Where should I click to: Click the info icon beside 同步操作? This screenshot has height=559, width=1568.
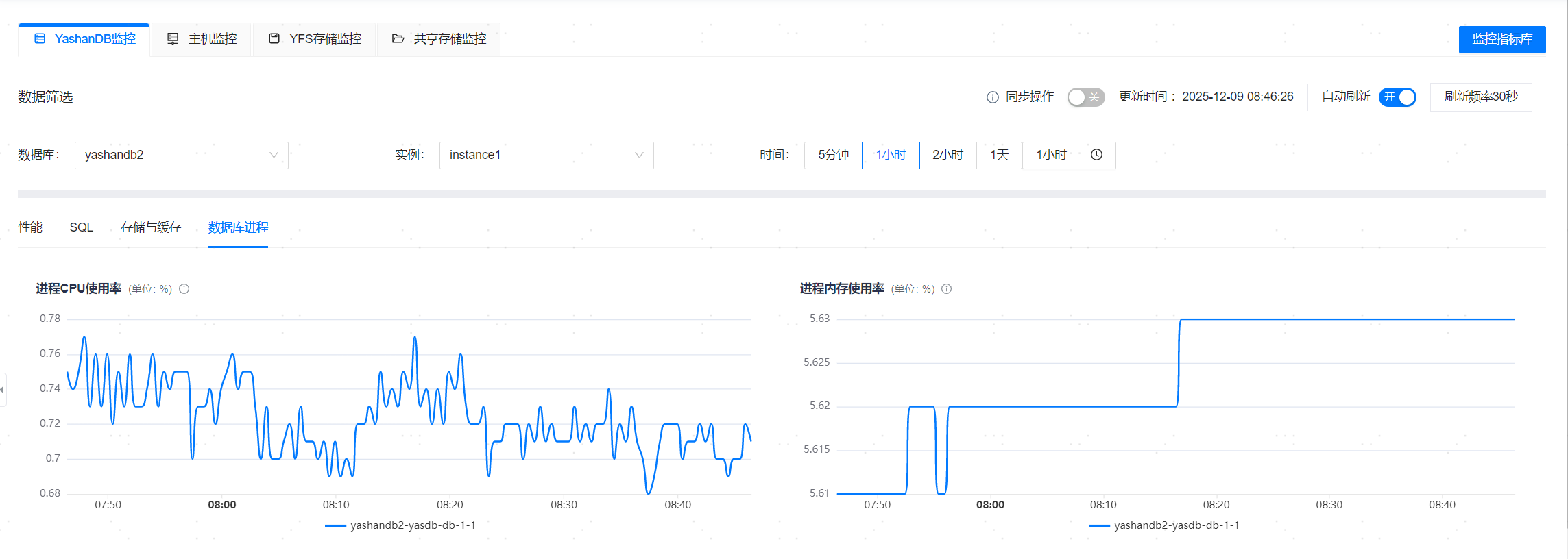pos(992,97)
